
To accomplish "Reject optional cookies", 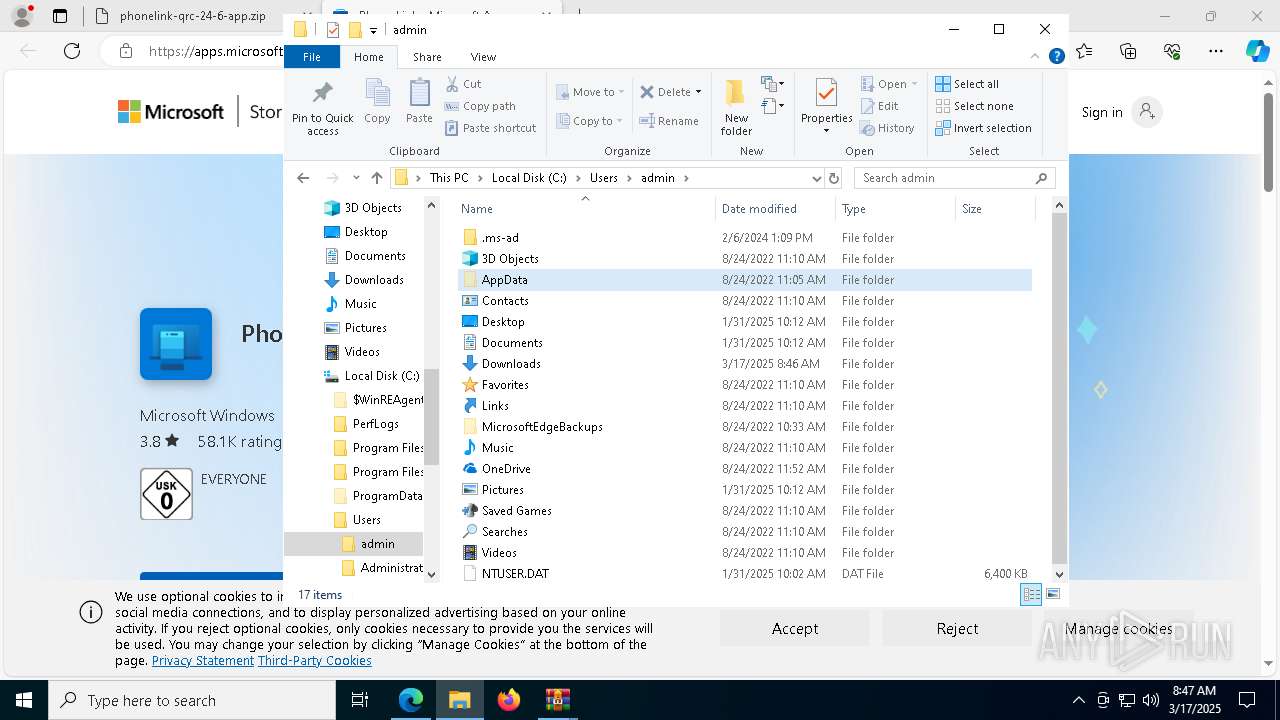I will [x=957, y=629].
